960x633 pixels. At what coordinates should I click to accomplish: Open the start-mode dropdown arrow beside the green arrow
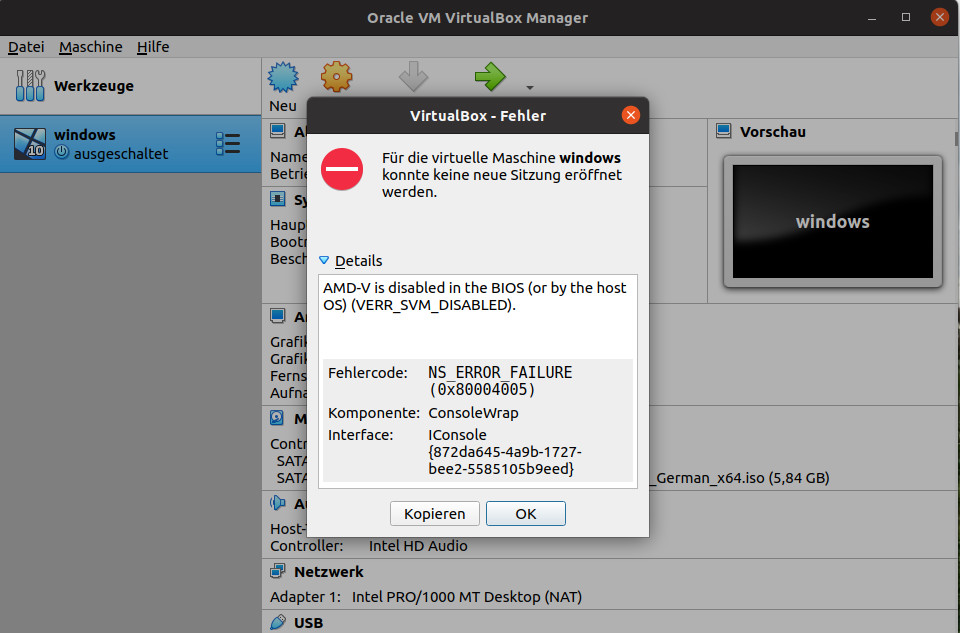click(530, 88)
